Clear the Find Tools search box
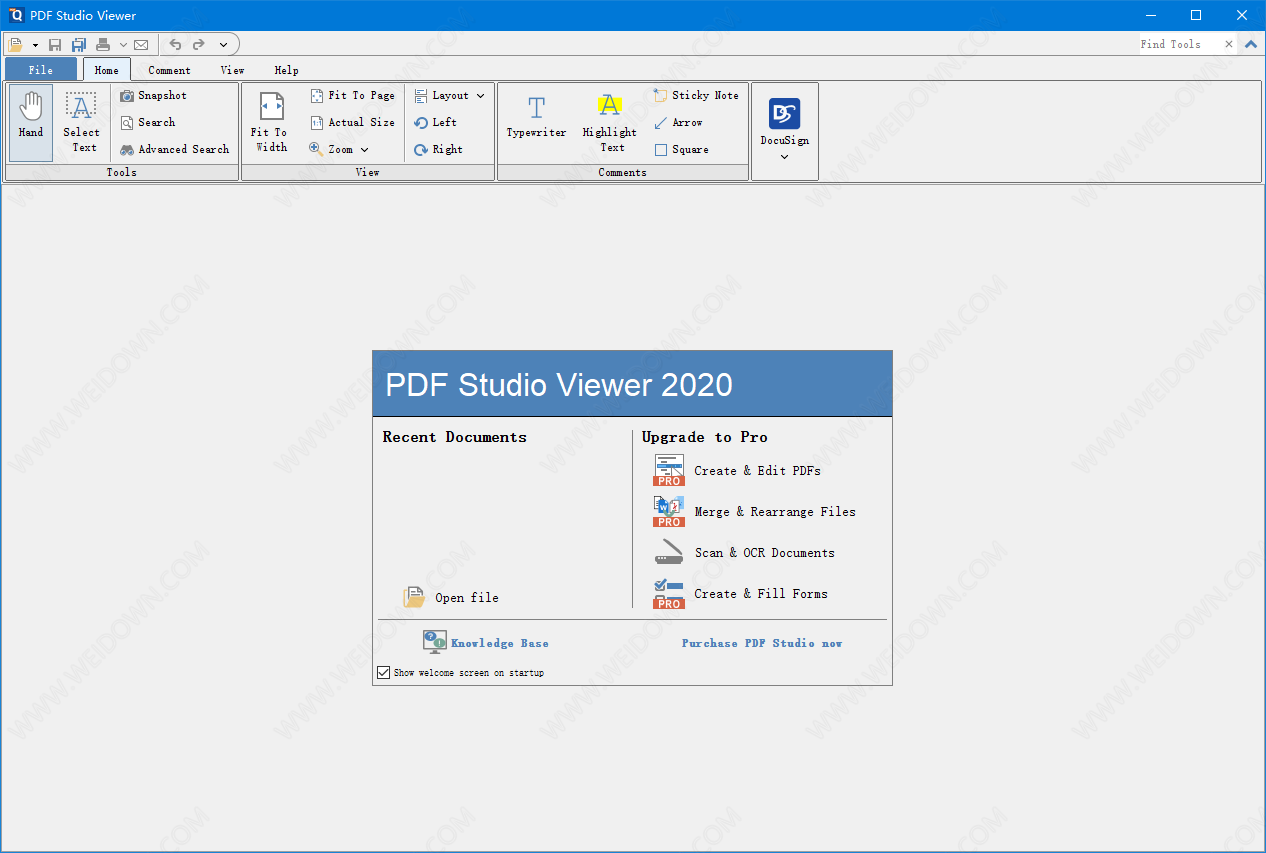The height and width of the screenshot is (853, 1266). pos(1229,44)
